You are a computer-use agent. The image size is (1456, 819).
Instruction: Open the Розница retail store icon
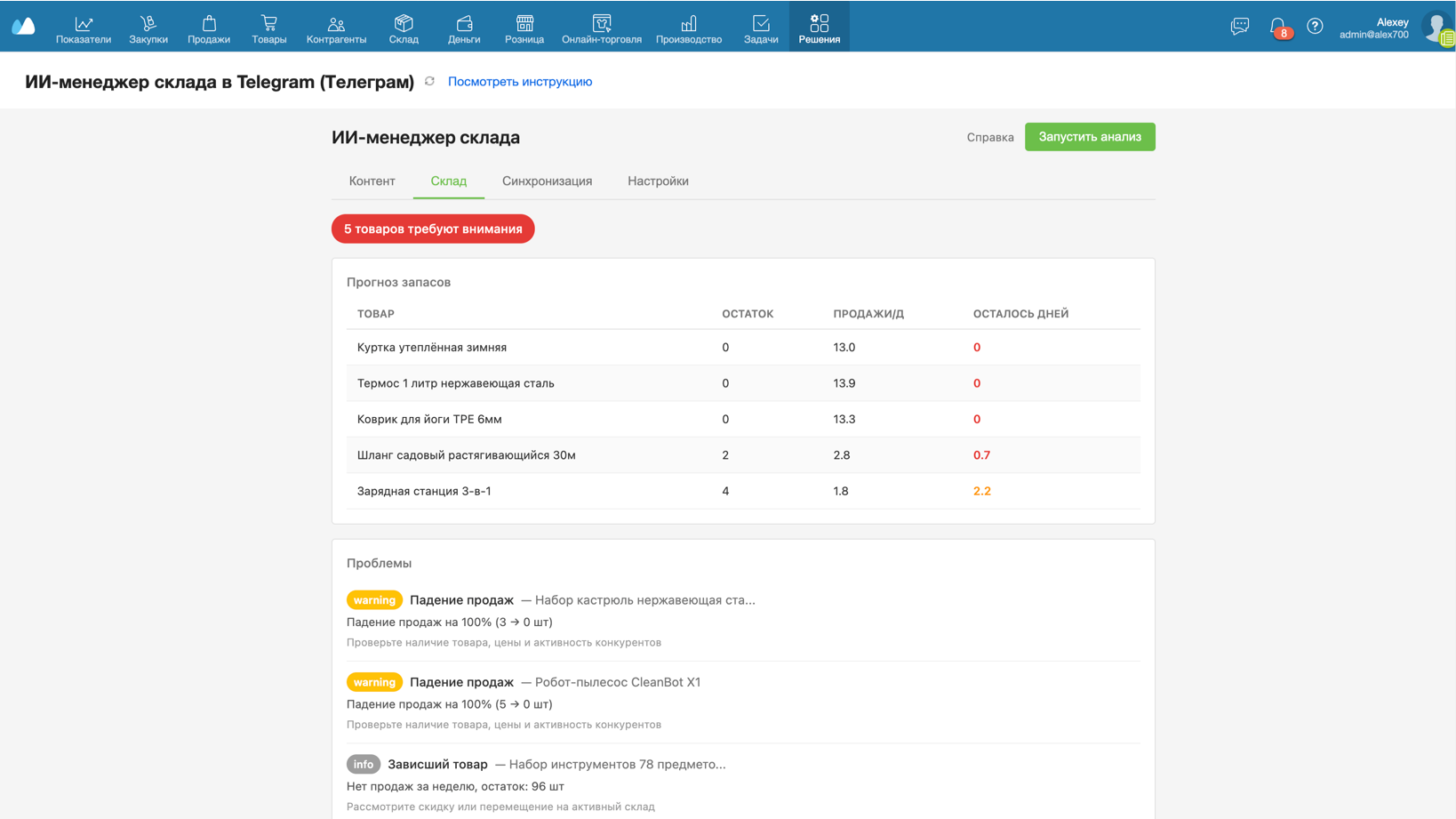coord(524,23)
